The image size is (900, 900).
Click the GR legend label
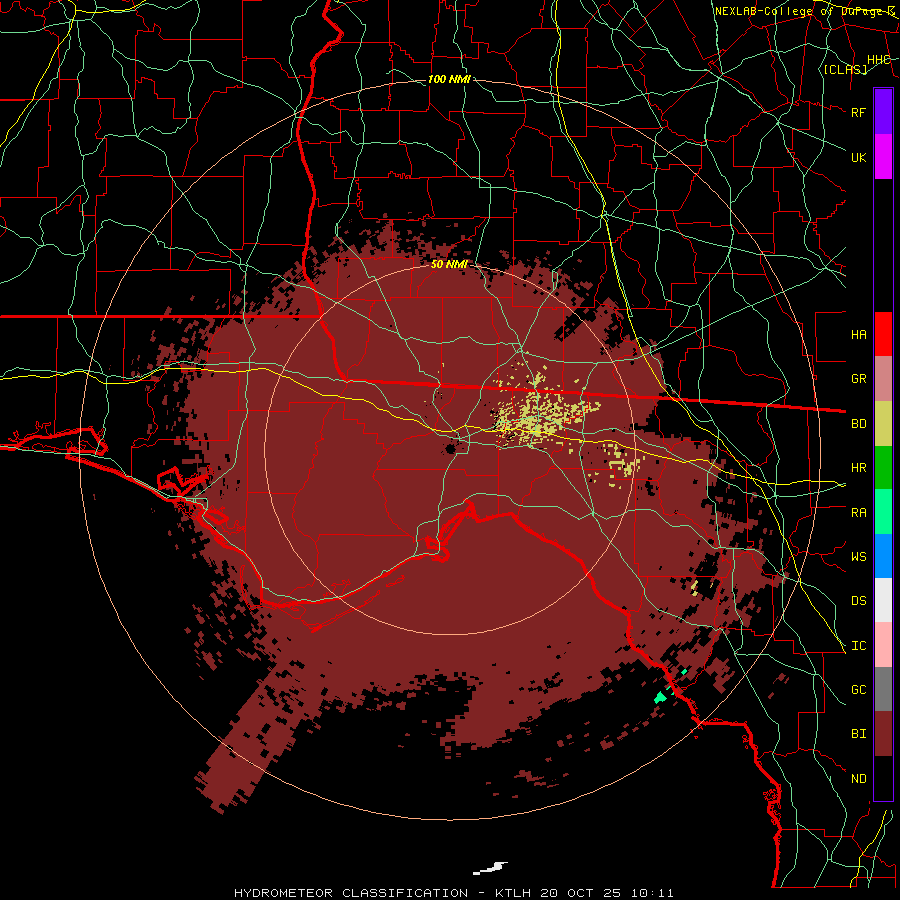point(858,379)
